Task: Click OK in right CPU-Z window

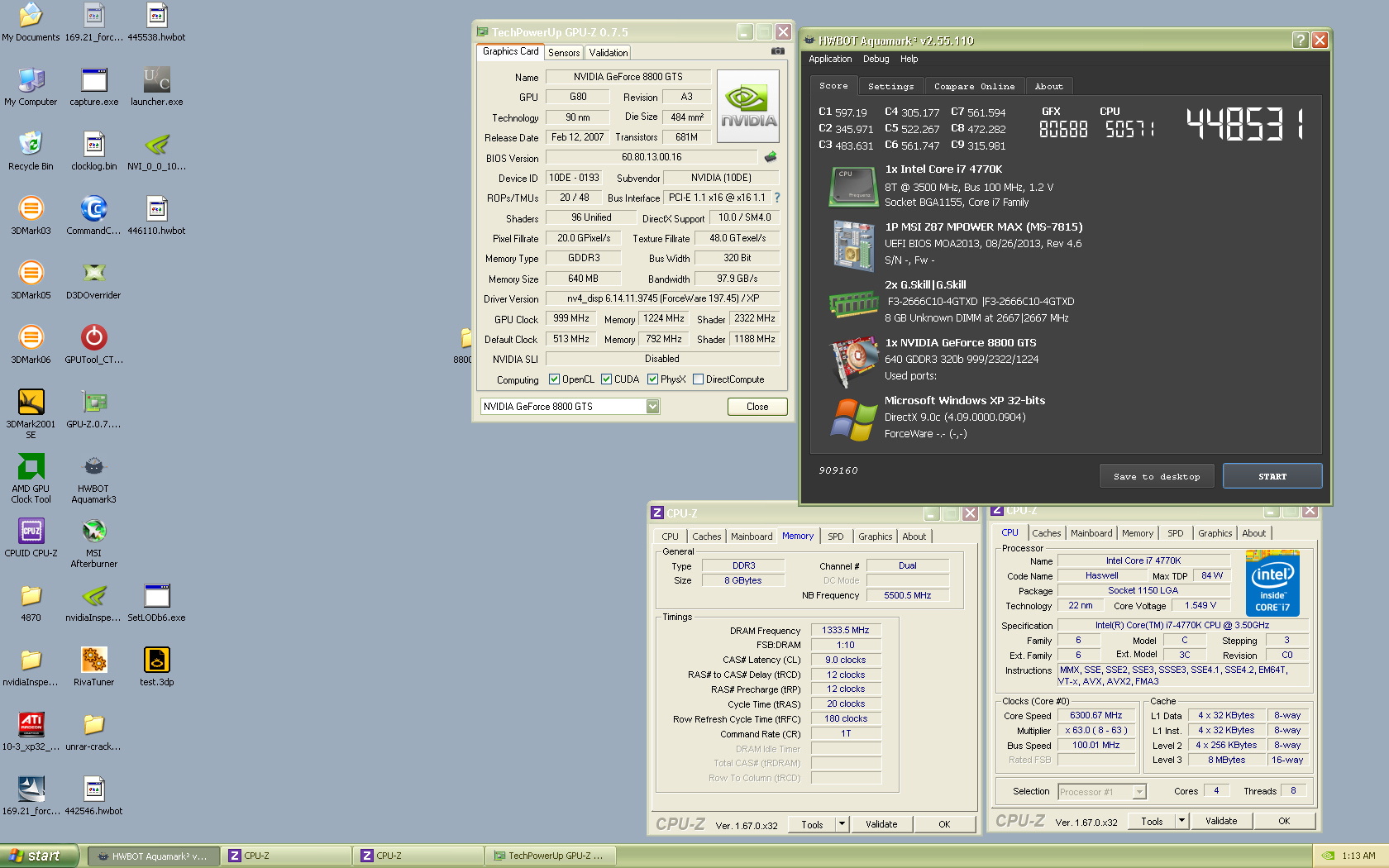Action: [x=1283, y=821]
